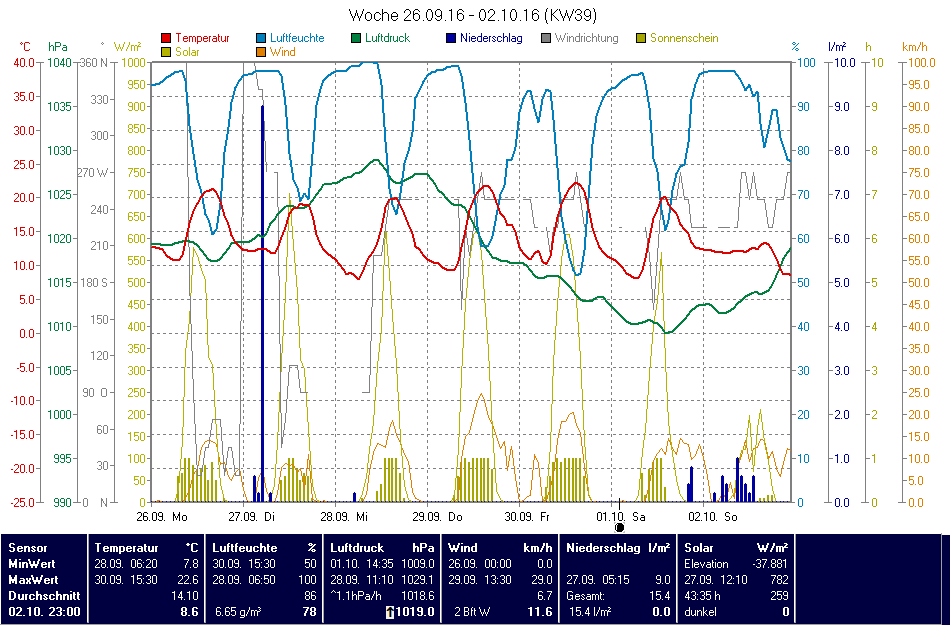This screenshot has height=625, width=950.
Task: Click the olive Sonnenschein legend swatch
Action: point(641,38)
